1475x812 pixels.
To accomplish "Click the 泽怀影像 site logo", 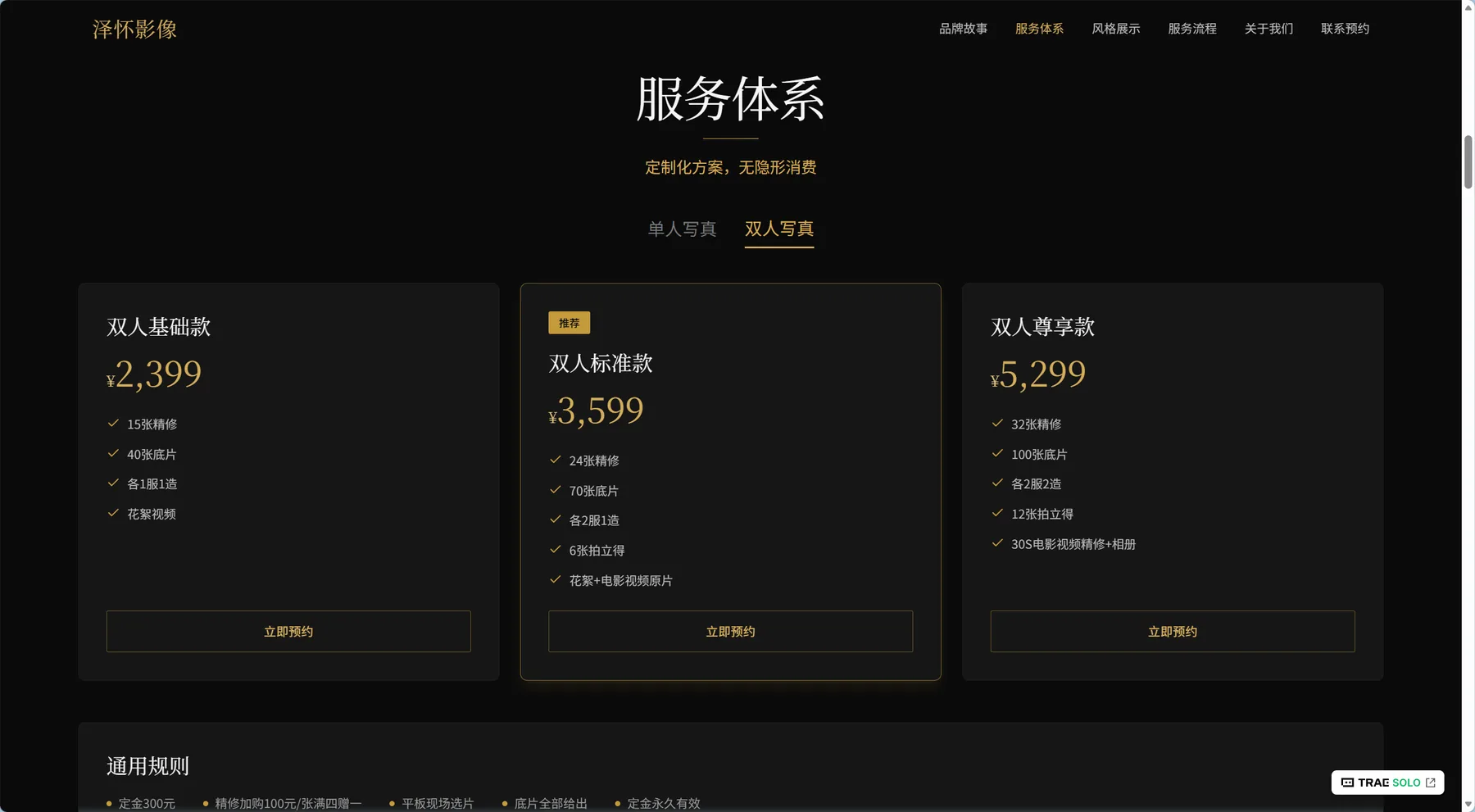I will click(x=134, y=29).
